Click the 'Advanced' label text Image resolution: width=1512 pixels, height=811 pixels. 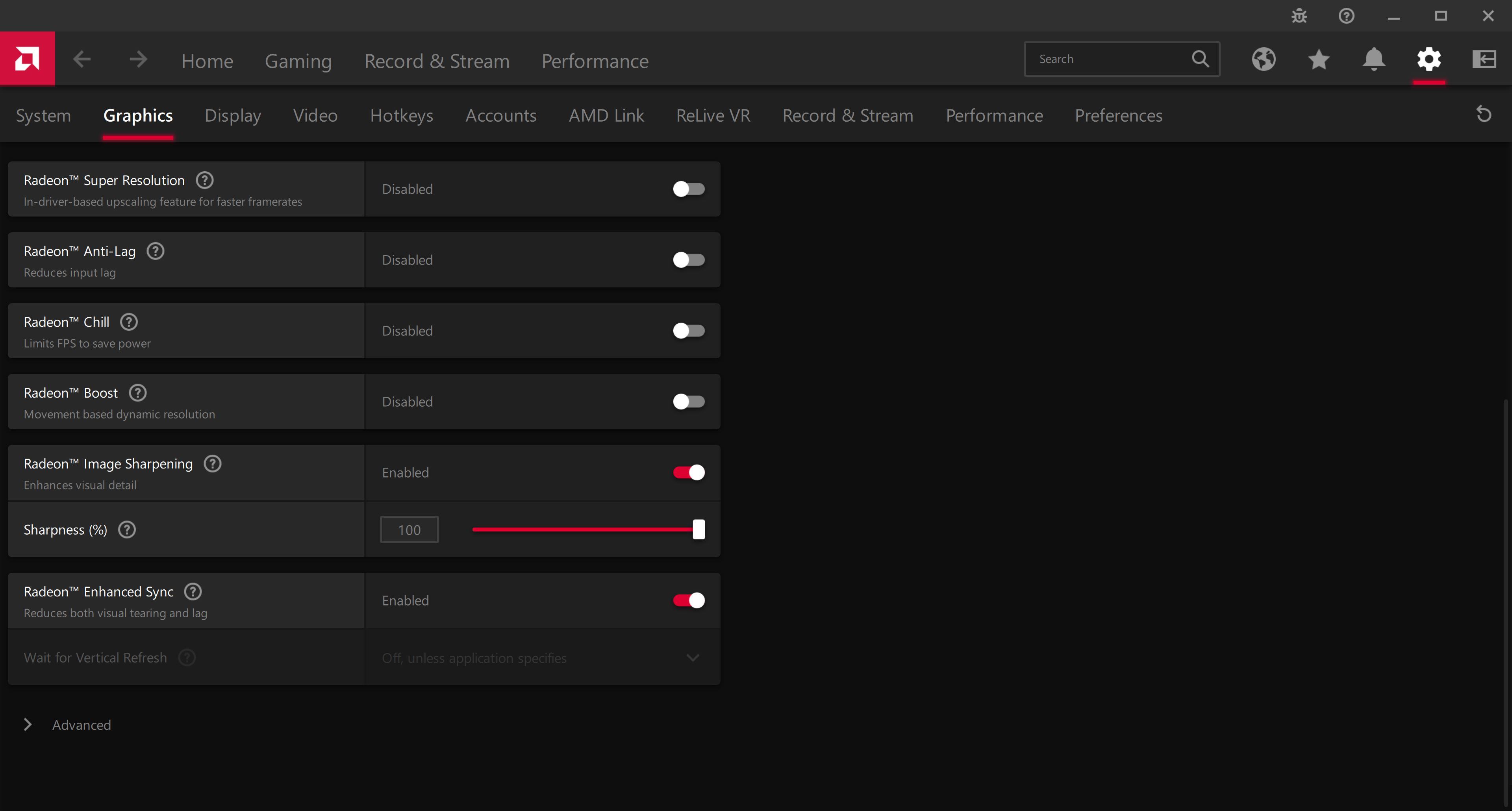(x=82, y=725)
